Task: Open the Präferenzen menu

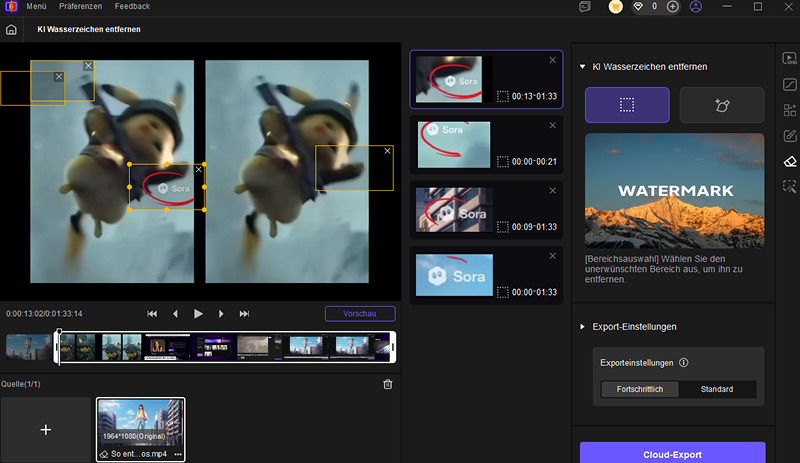Action: 80,7
